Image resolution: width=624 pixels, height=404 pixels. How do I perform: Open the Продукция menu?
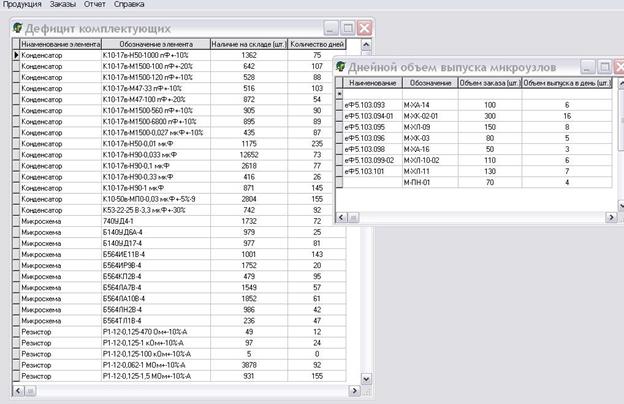coord(22,5)
